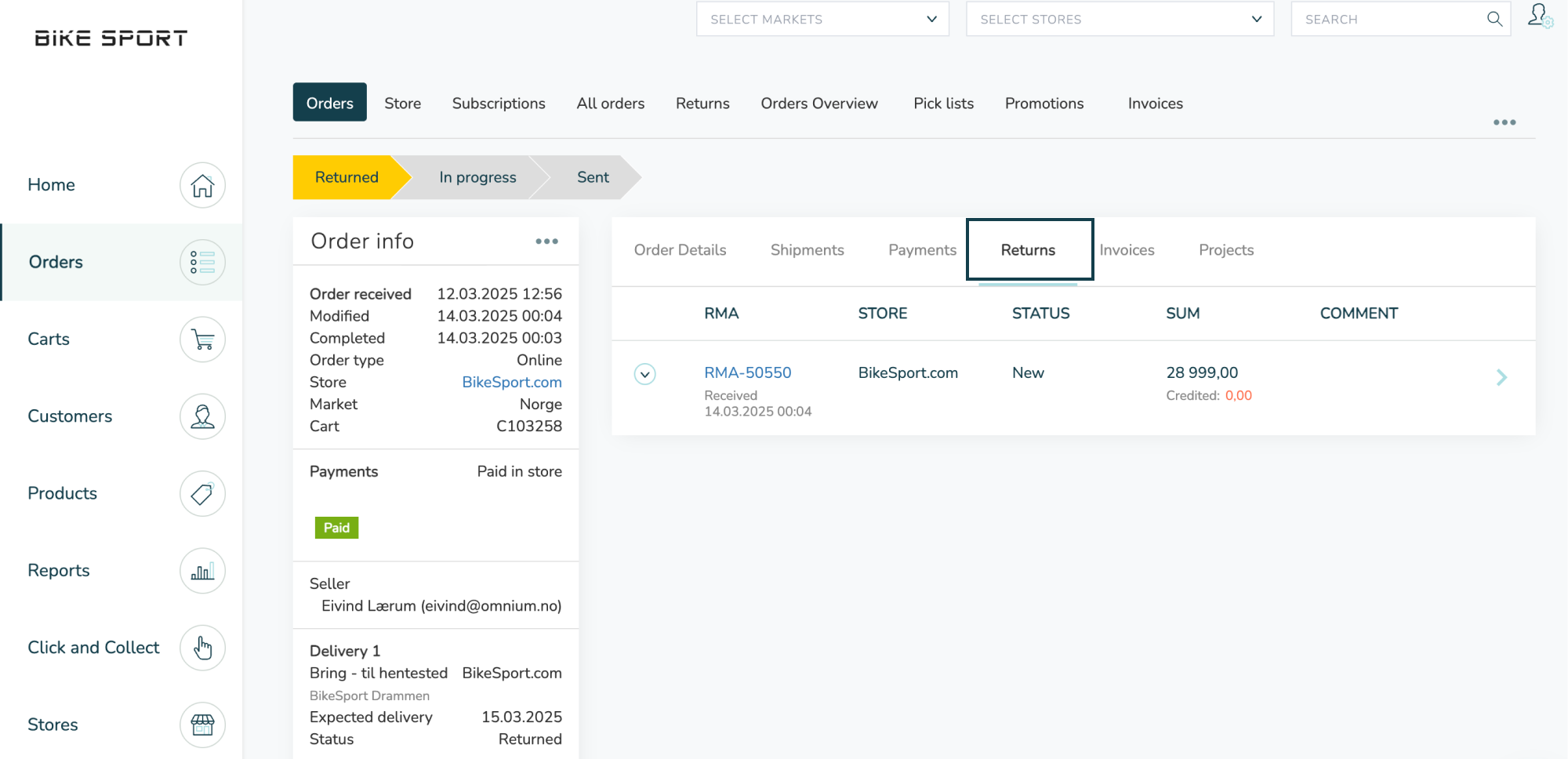The image size is (1568, 759).
Task: Click the New status in RMA row
Action: point(1028,372)
